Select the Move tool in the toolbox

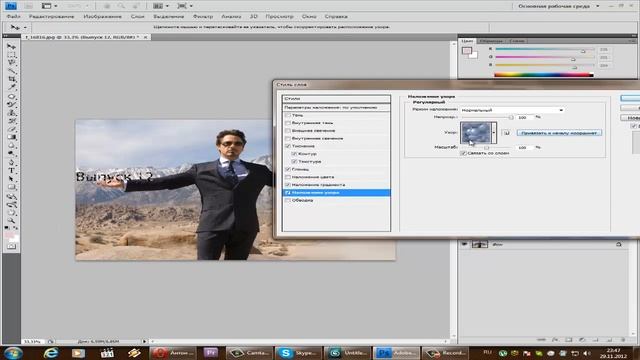pos(11,46)
